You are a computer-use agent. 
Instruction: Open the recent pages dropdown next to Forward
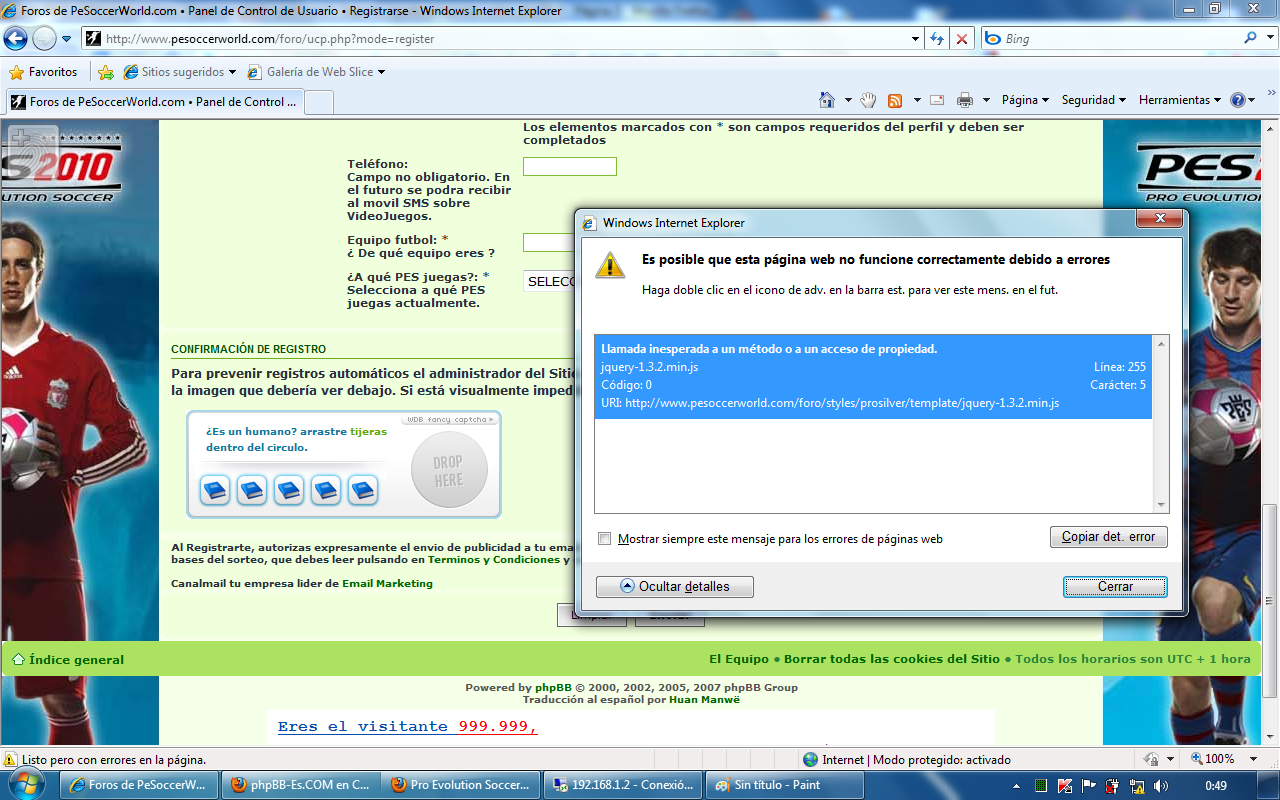66,39
